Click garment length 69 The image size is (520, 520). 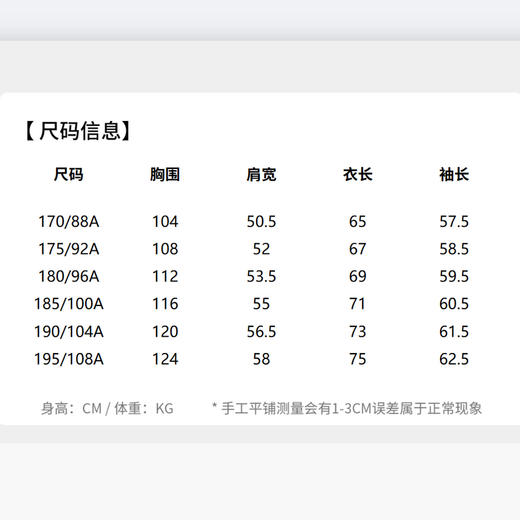[357, 276]
